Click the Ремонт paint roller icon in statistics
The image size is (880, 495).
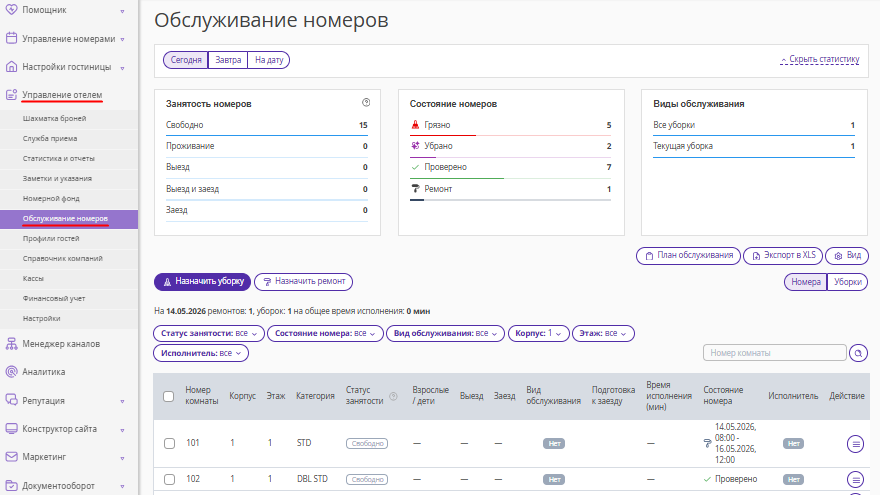tap(415, 189)
